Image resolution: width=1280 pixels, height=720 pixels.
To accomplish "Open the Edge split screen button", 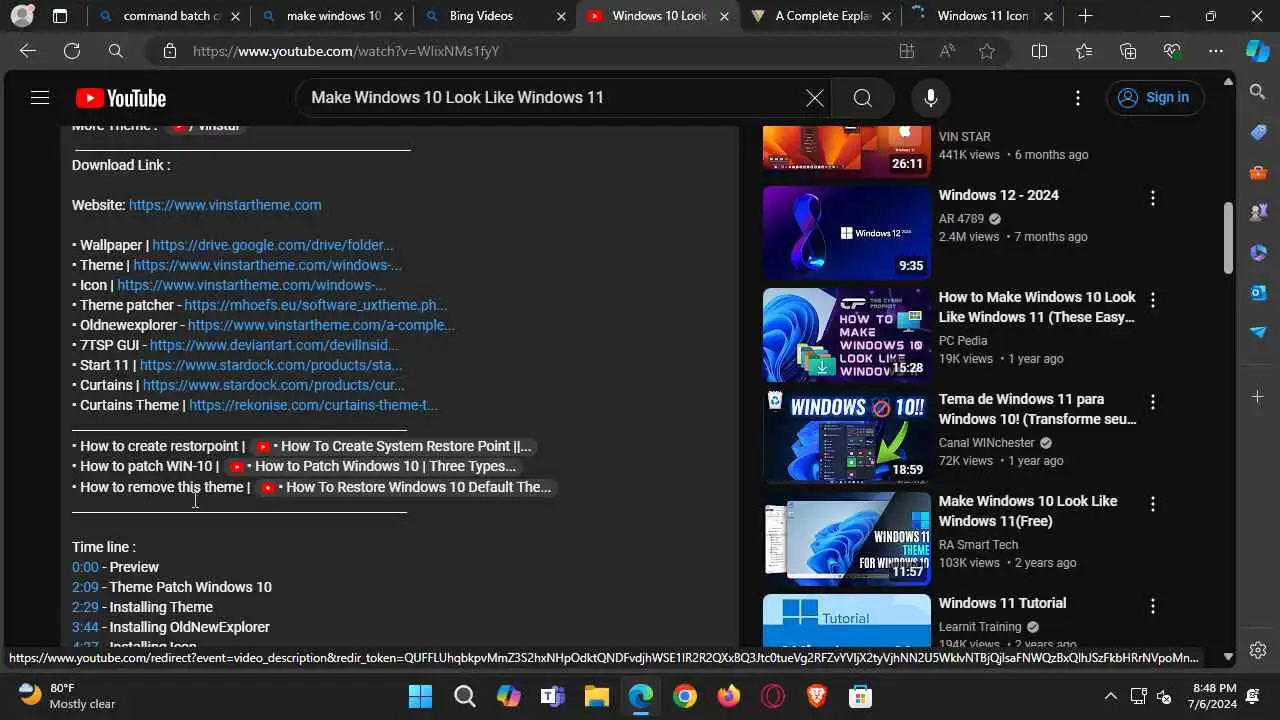I will click(x=1039, y=51).
